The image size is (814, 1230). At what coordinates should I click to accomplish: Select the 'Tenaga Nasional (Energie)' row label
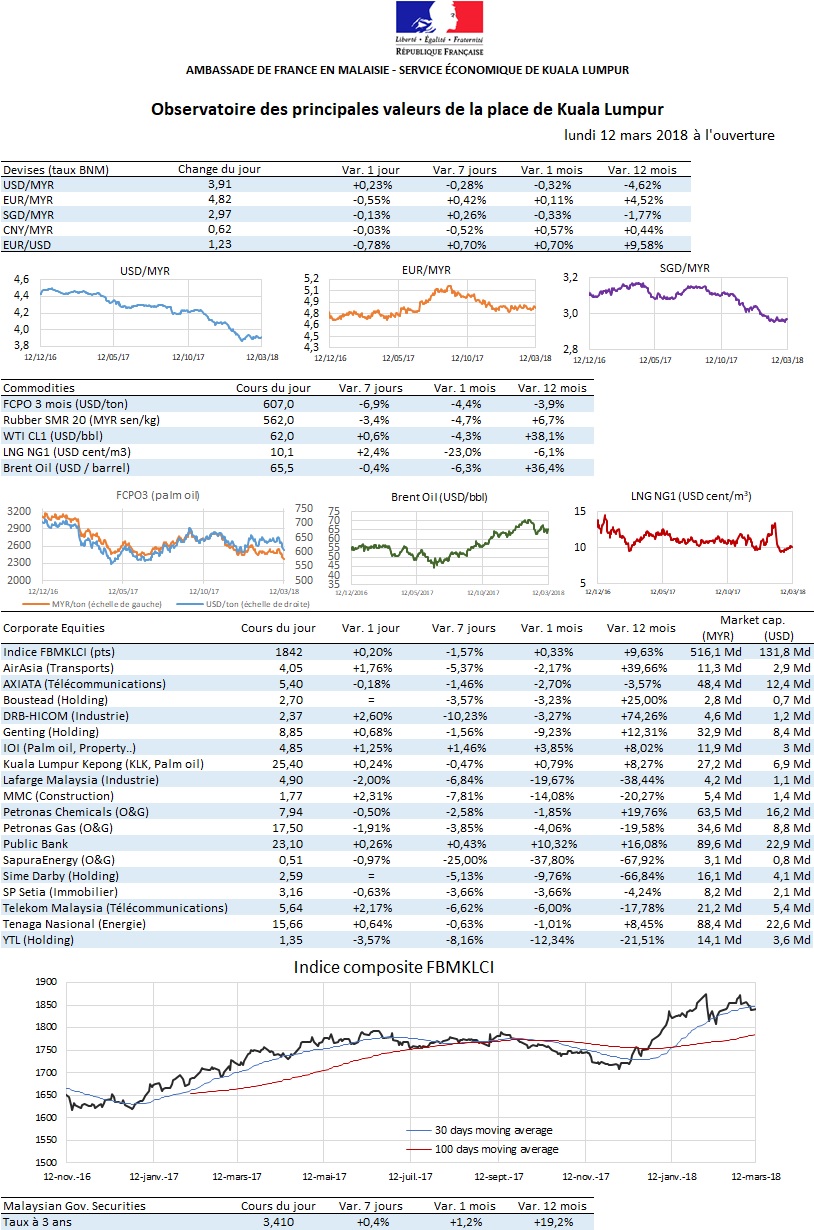point(75,924)
